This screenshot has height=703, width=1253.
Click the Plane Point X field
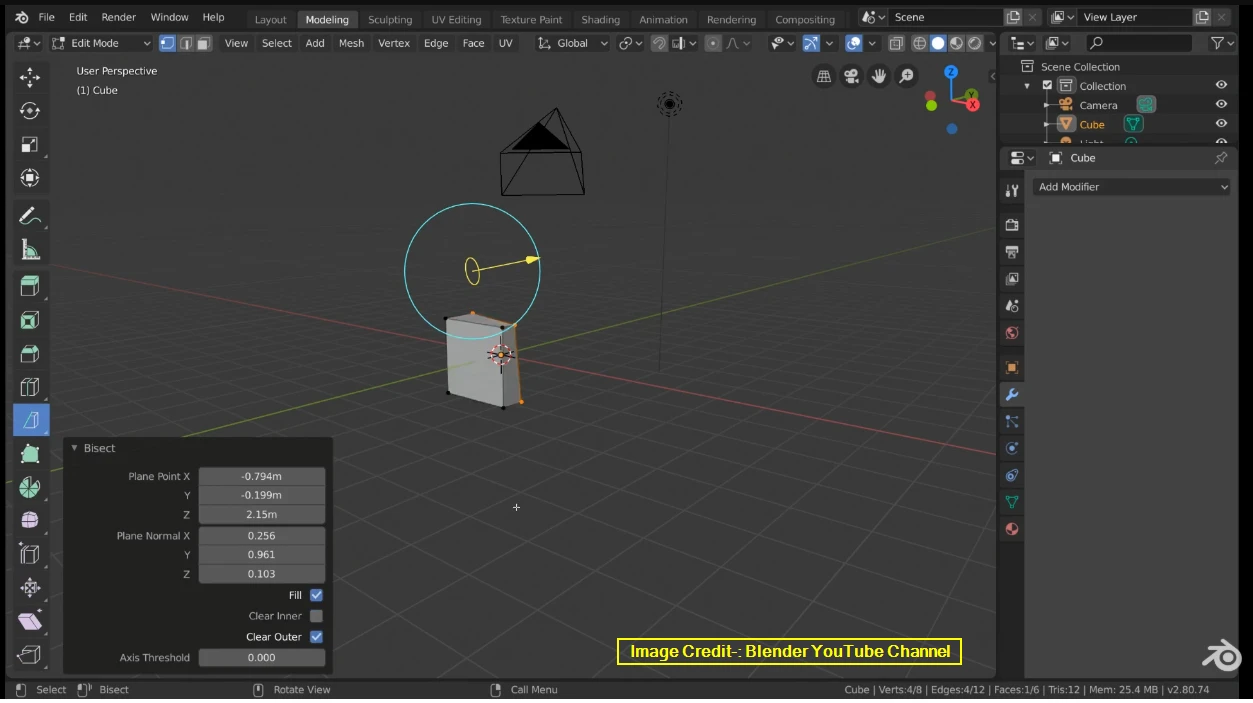(x=262, y=476)
